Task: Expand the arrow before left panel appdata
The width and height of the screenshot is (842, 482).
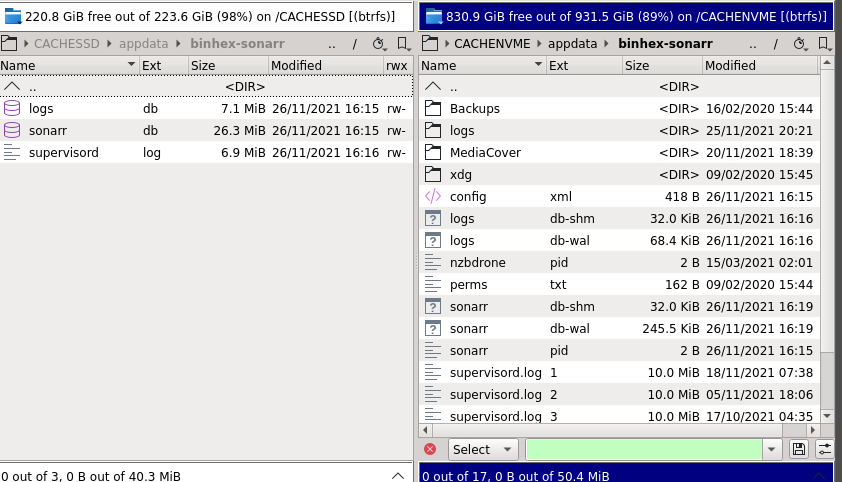Action: pos(110,43)
